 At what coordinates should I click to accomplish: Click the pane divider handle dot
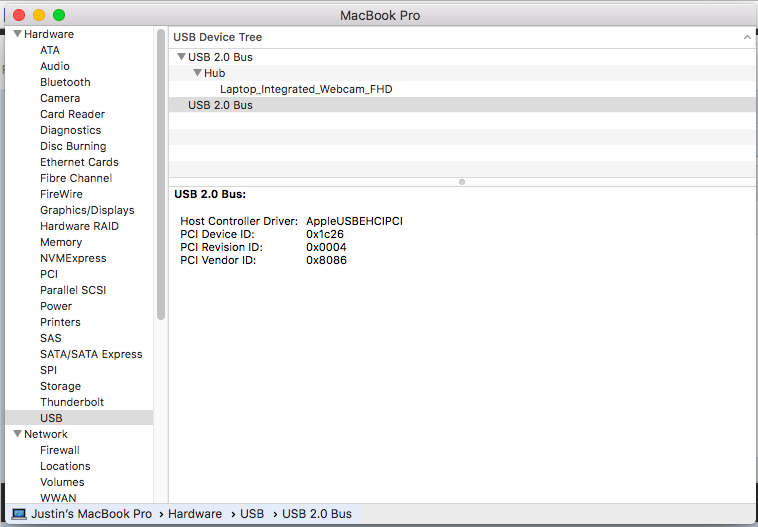tap(461, 182)
